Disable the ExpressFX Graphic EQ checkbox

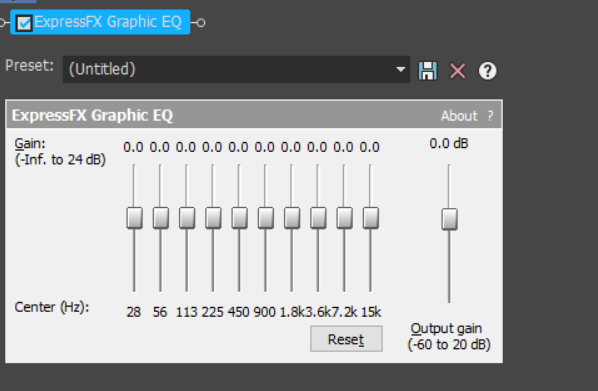coord(24,23)
